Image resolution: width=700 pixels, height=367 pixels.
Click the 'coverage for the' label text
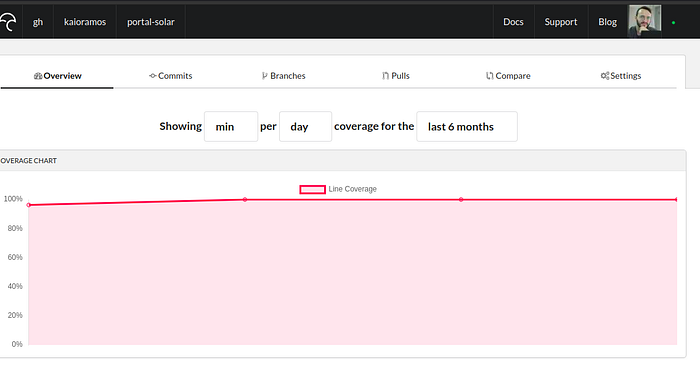pos(374,126)
